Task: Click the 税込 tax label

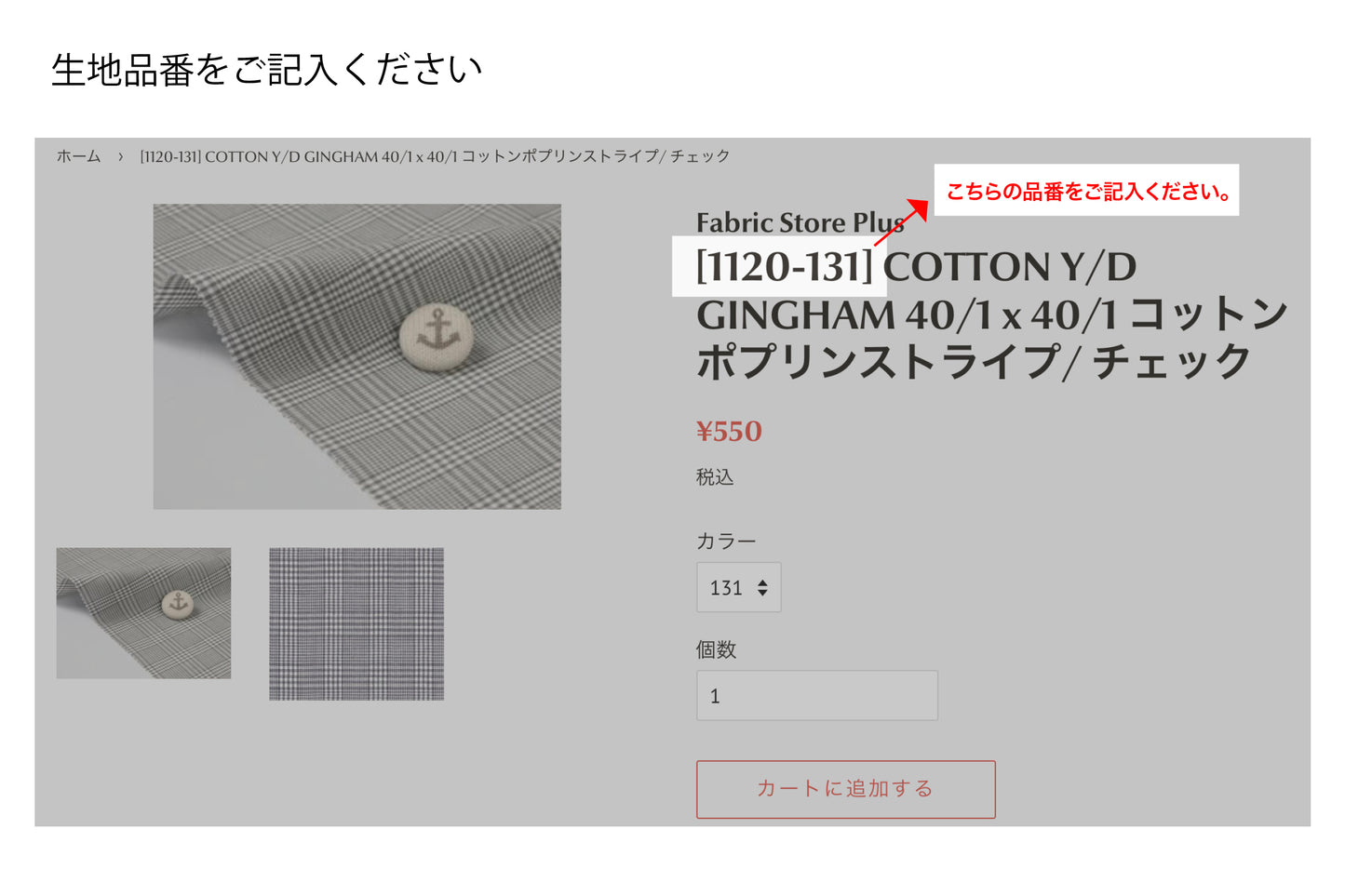Action: point(715,476)
